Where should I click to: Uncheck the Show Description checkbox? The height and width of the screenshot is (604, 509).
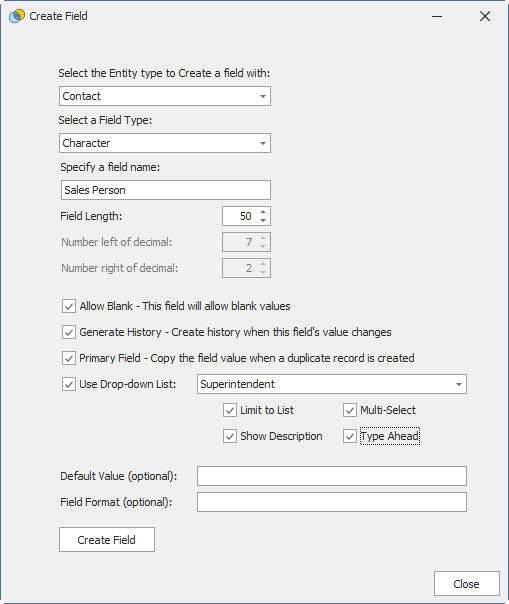coord(230,436)
